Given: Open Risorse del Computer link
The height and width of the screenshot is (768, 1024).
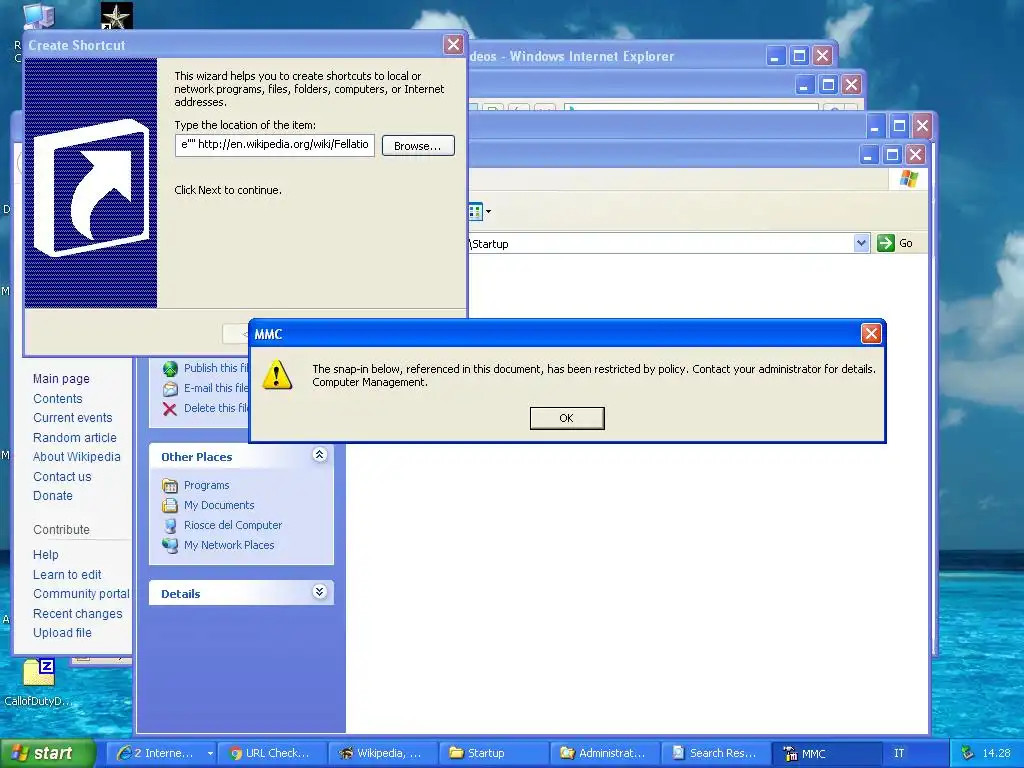Looking at the screenshot, I should click(x=233, y=525).
